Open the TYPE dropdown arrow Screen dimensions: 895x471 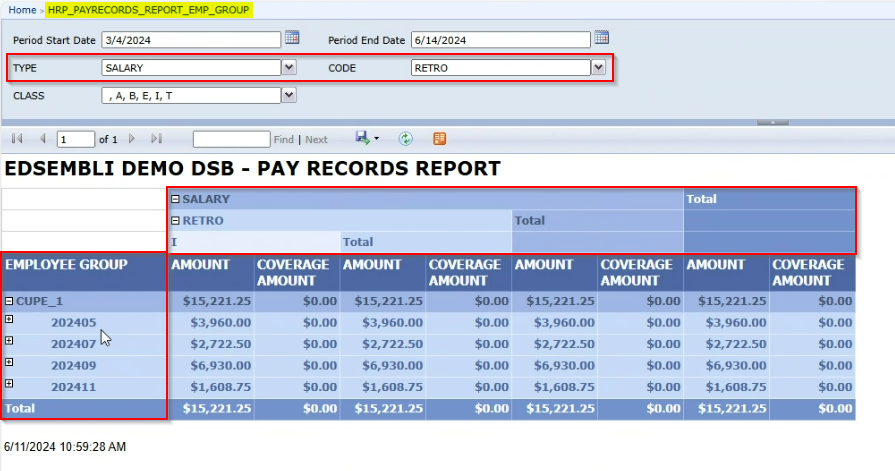(x=289, y=67)
